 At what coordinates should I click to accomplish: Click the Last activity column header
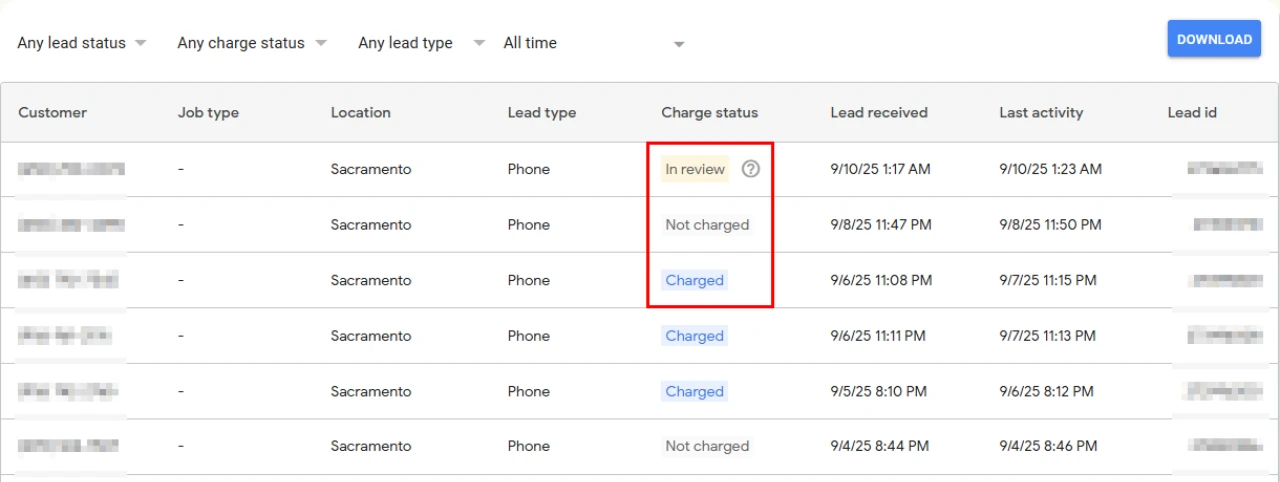point(1041,113)
